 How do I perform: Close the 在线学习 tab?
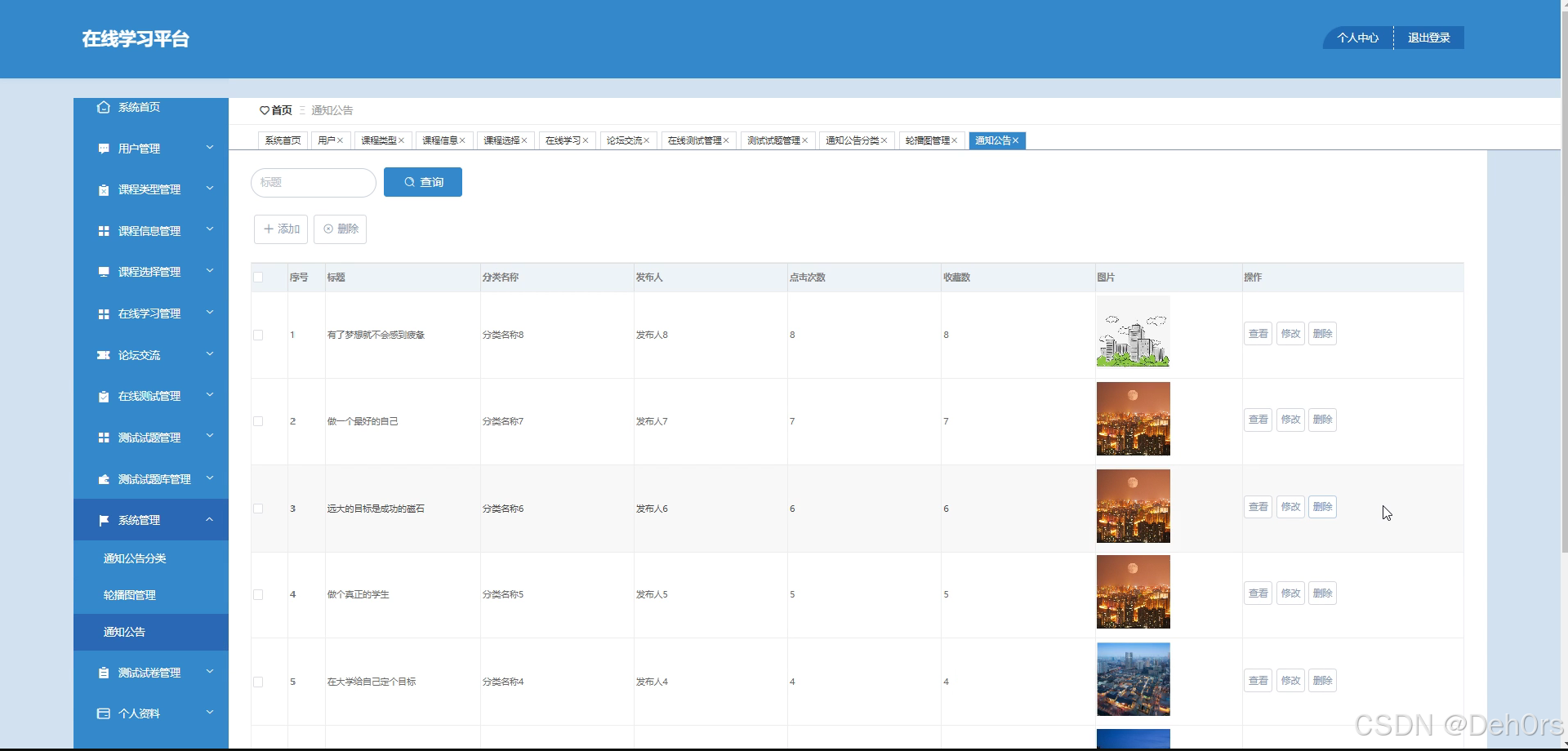[586, 140]
